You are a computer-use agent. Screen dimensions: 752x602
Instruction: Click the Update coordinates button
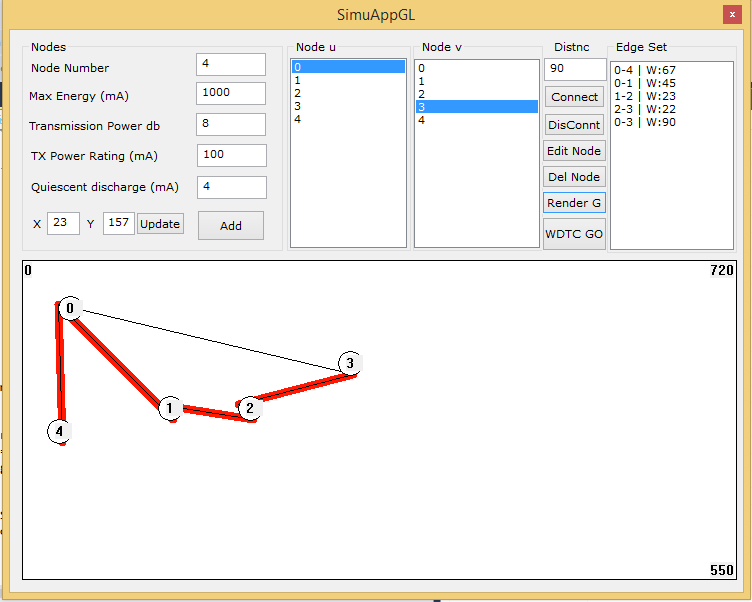pos(160,224)
